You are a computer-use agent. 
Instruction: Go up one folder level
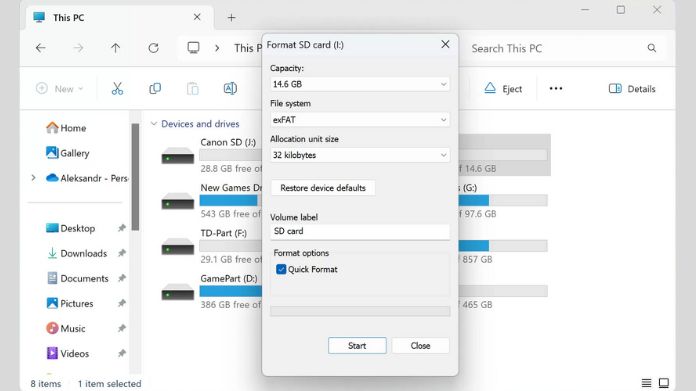[x=115, y=48]
